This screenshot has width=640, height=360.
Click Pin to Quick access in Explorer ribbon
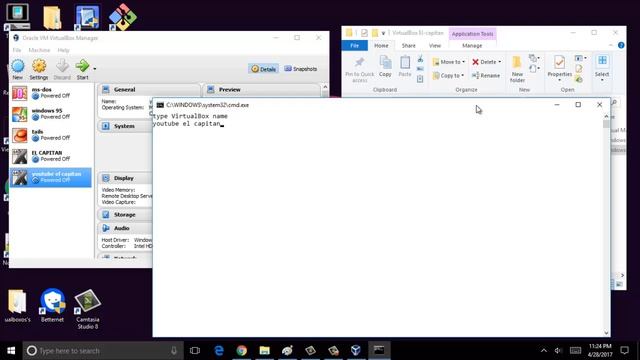(x=360, y=69)
